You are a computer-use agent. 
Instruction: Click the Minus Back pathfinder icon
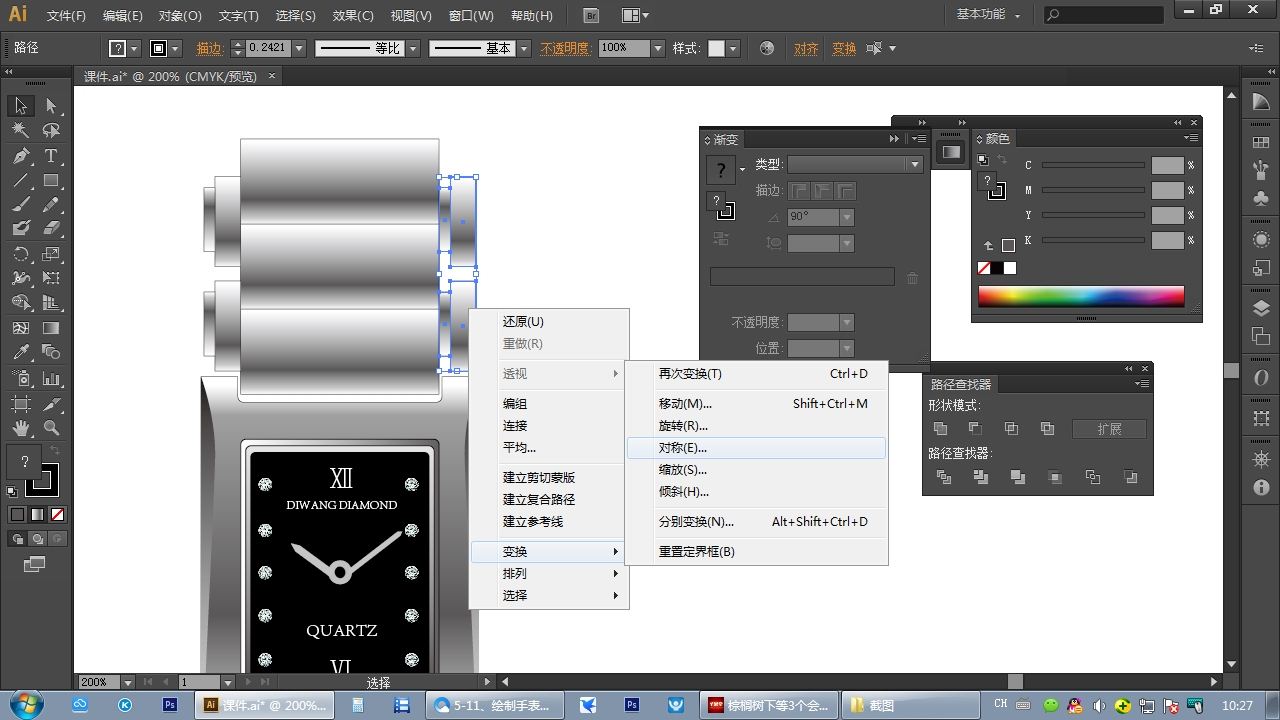(x=1130, y=477)
